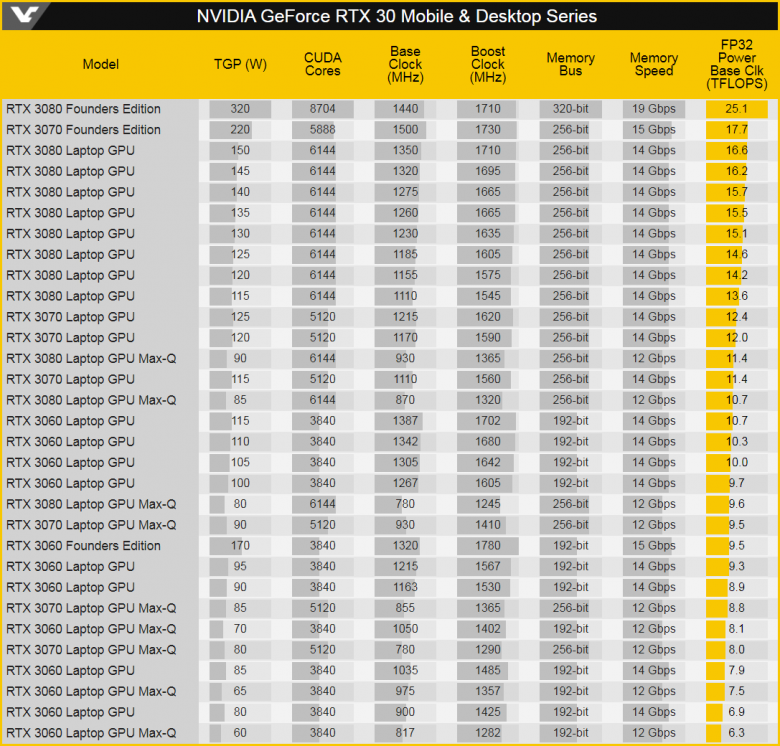Click the 16.6 TFLOPS bar value
Viewport: 780px width, 746px height.
[x=737, y=151]
